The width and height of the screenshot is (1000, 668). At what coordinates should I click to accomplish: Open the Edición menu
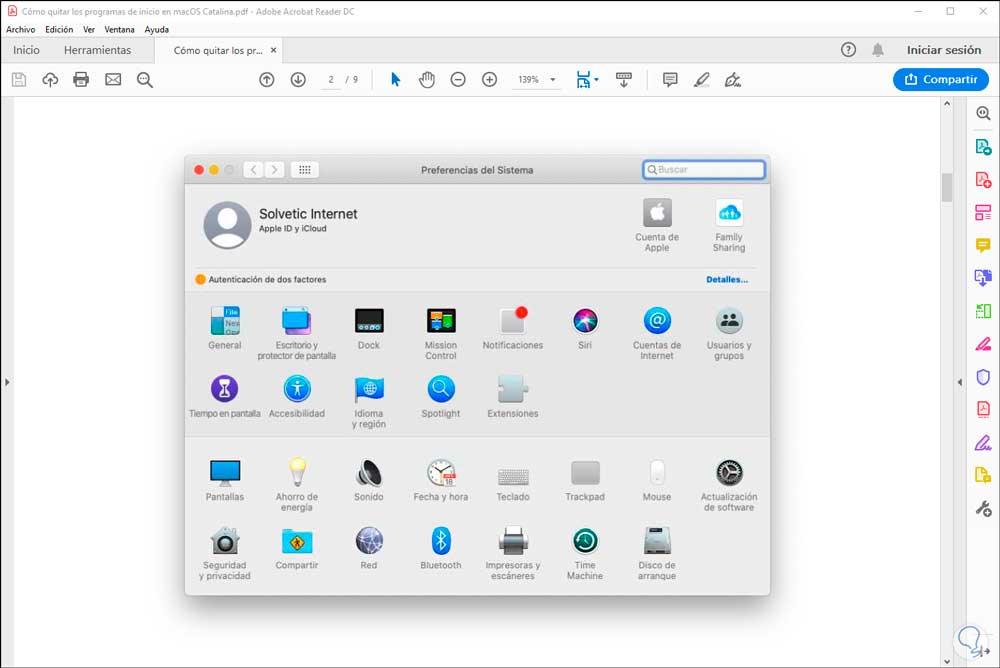coord(59,29)
